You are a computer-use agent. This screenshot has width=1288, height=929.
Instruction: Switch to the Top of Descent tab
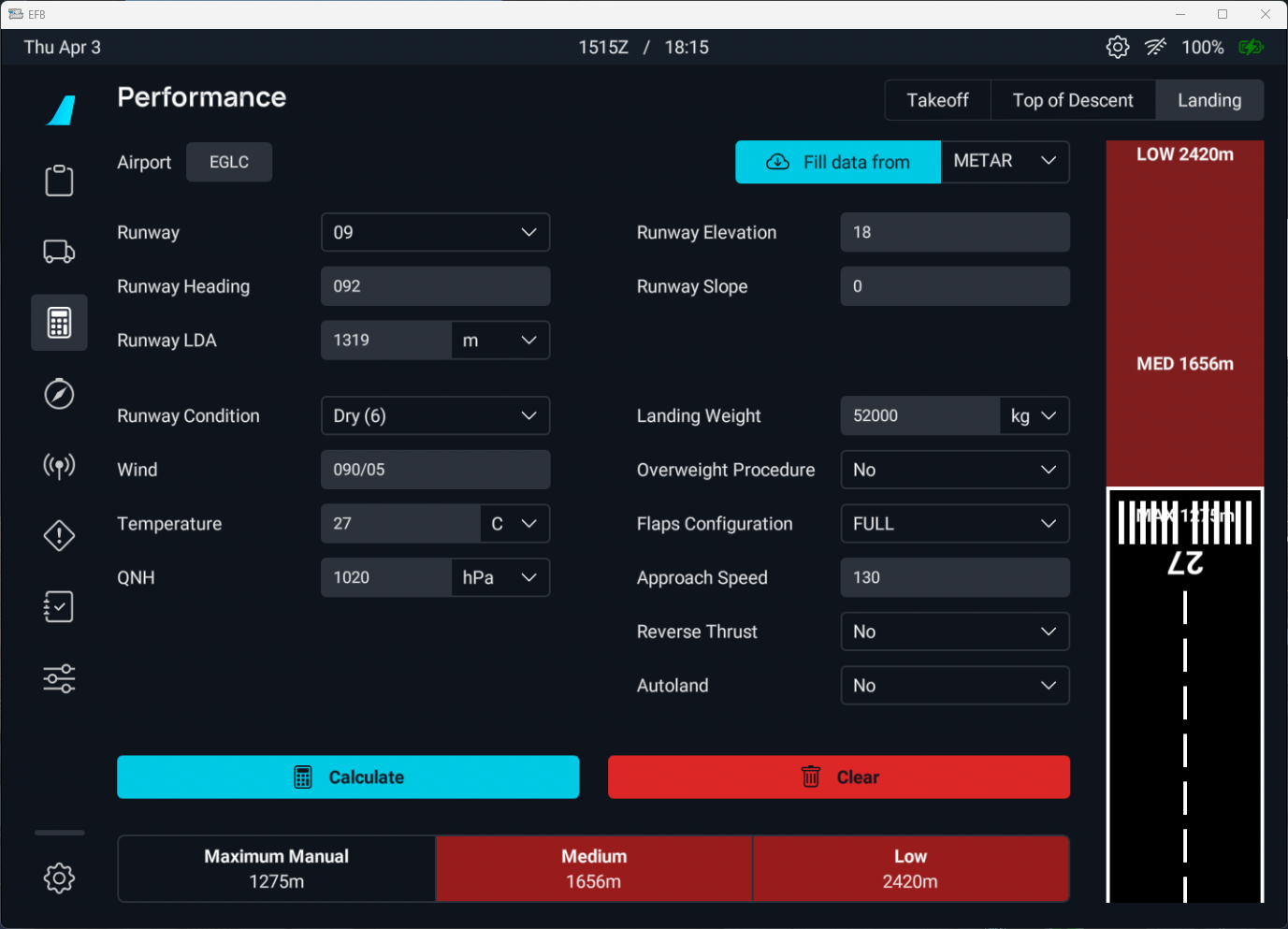click(1072, 100)
